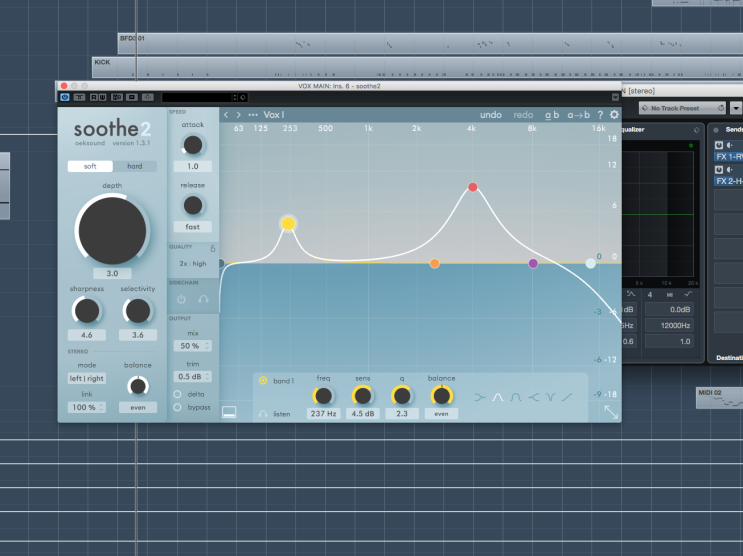Click the band q knob
The image size is (743, 556).
tap(402, 396)
